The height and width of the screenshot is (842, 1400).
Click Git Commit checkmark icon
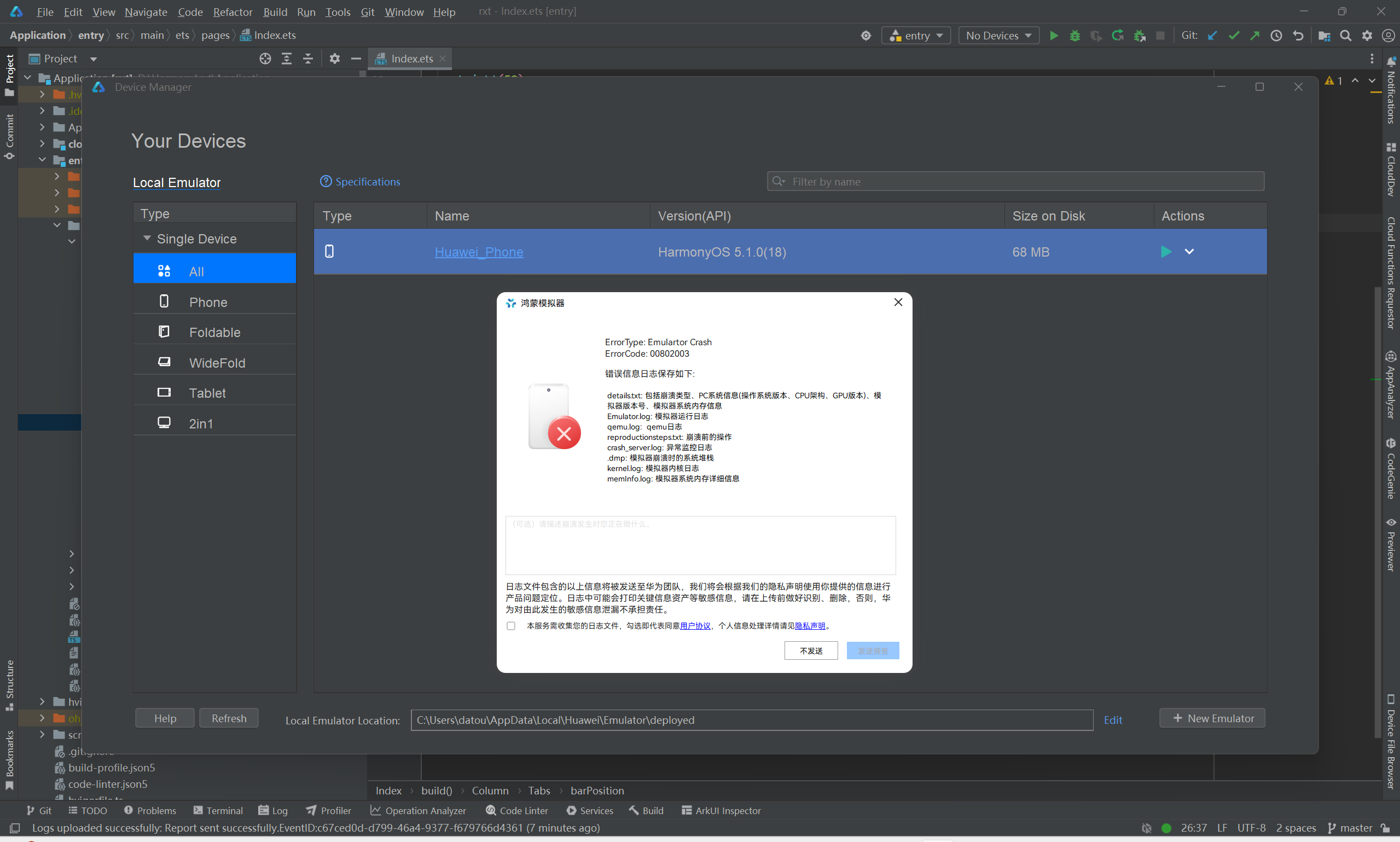pyautogui.click(x=1234, y=36)
